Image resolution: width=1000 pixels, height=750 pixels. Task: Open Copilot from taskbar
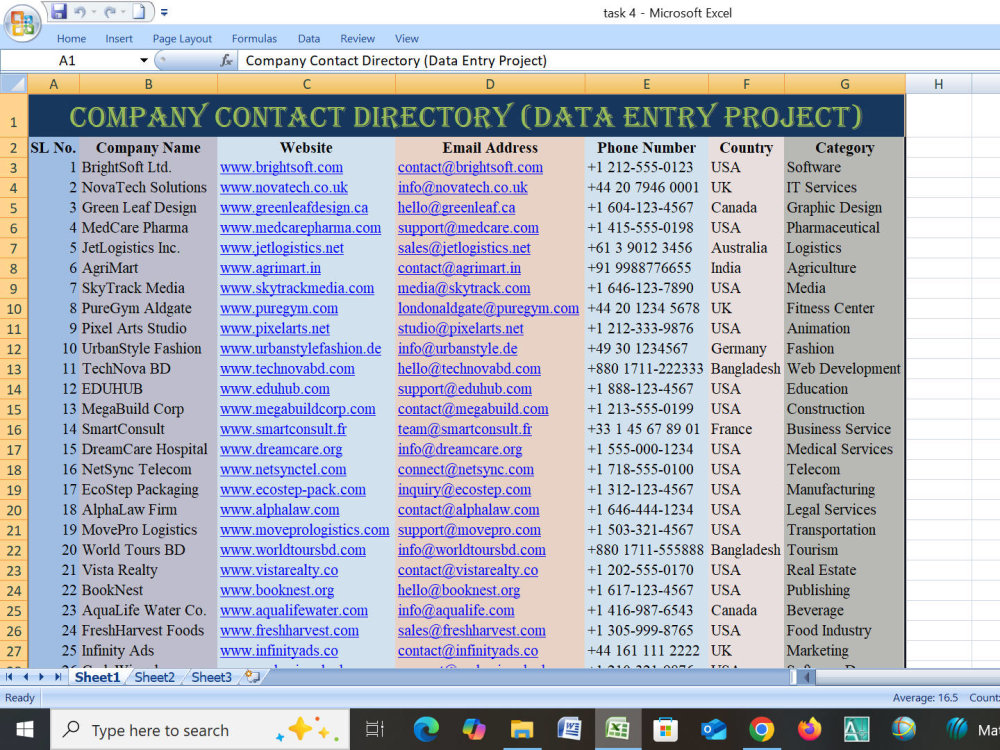tap(474, 730)
